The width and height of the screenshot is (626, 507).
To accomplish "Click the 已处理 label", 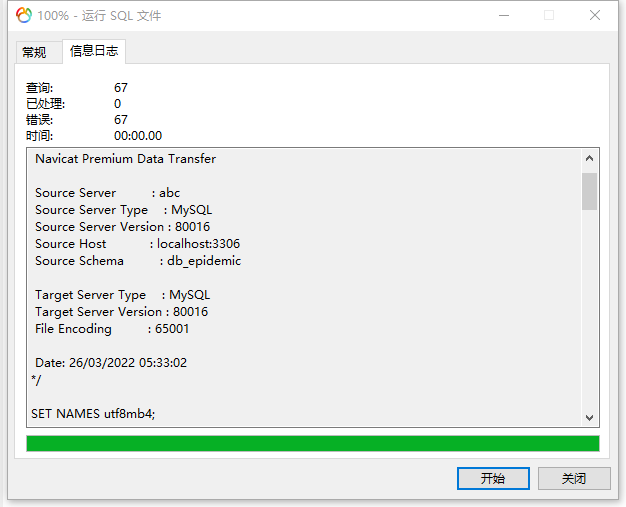I will point(45,103).
